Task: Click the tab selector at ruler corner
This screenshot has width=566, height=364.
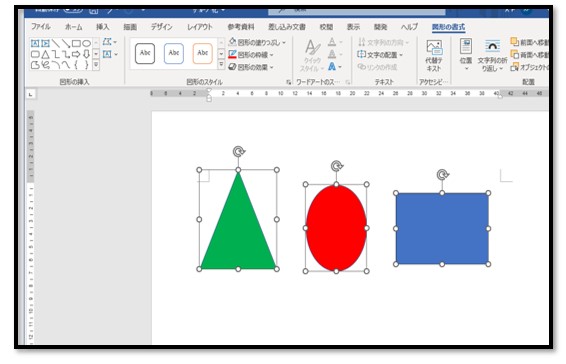Action: (x=31, y=94)
